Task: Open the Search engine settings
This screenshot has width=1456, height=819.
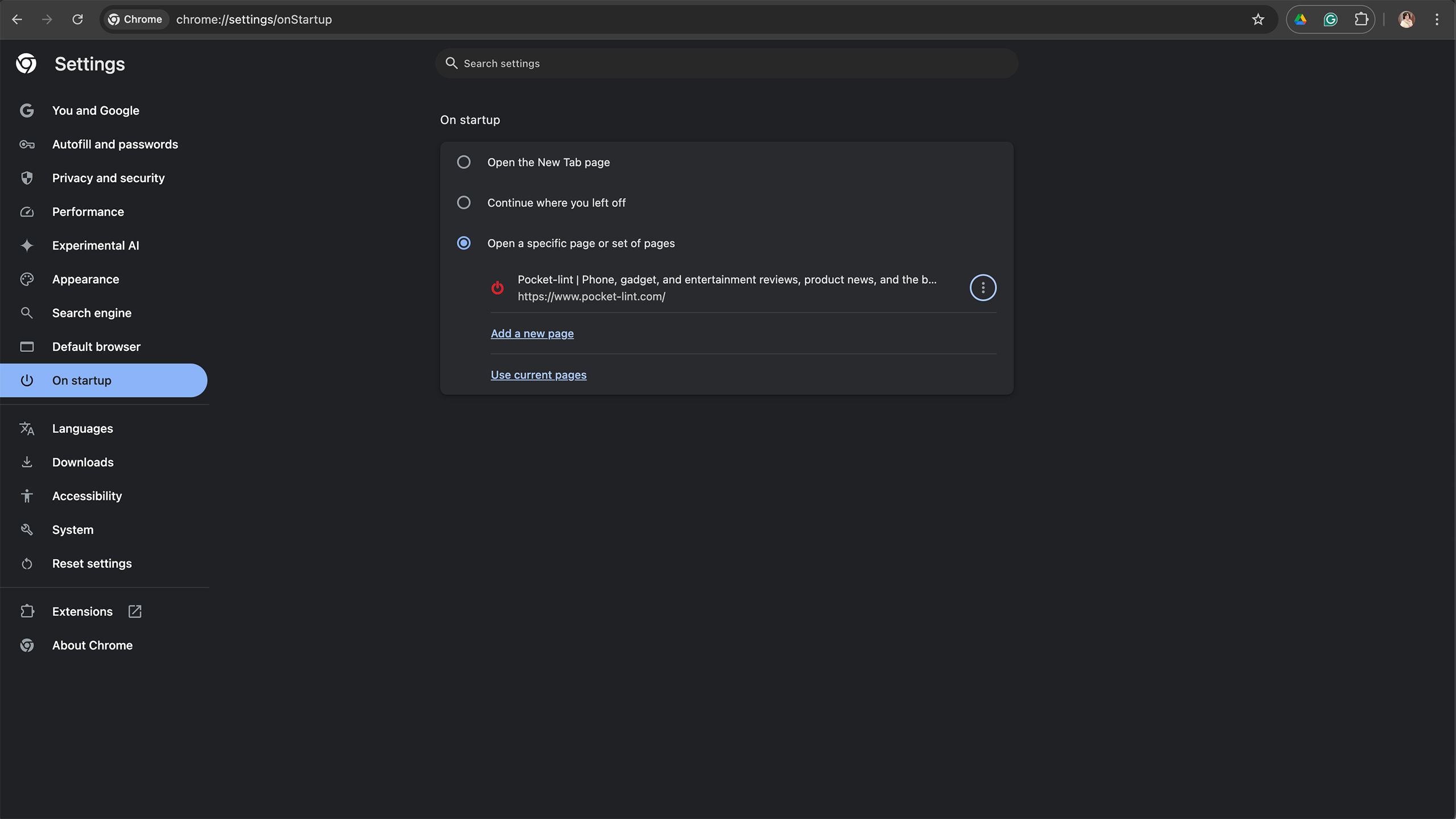Action: (91, 313)
